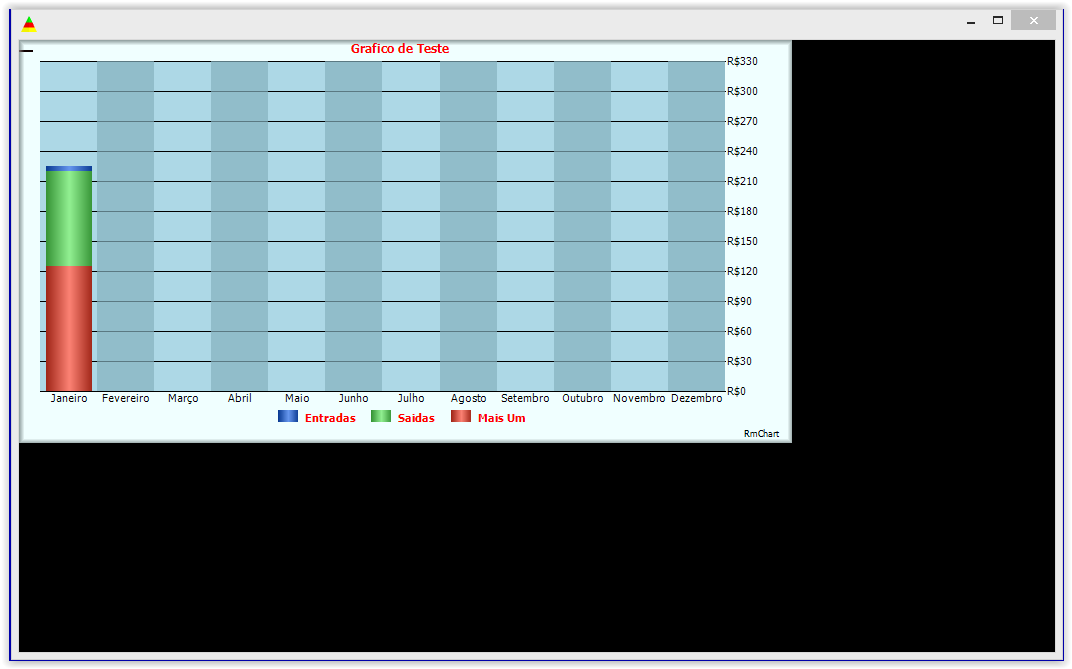Click the R$150 axis value
The height and width of the screenshot is (669, 1072).
click(742, 241)
